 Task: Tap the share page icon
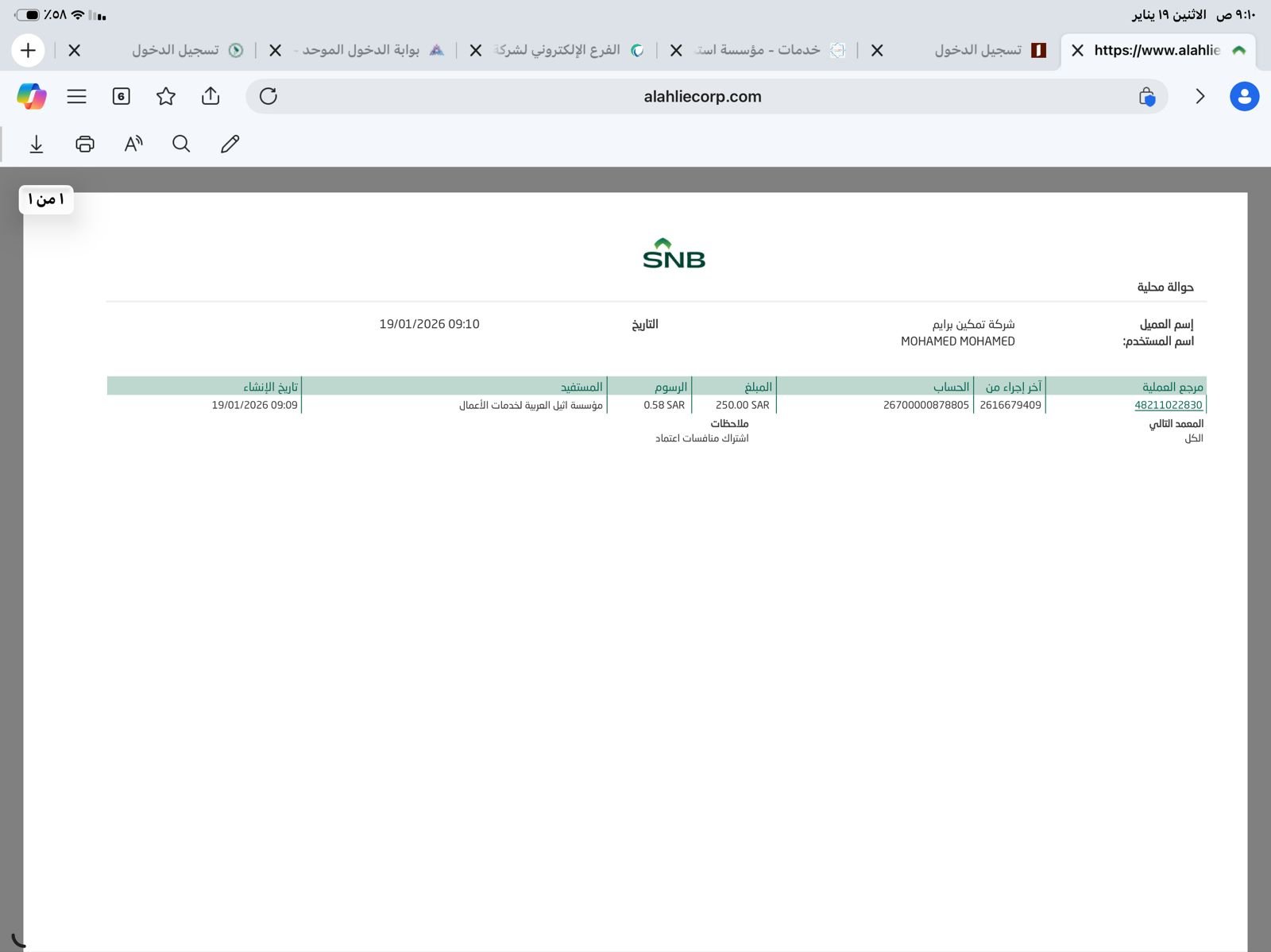point(211,96)
